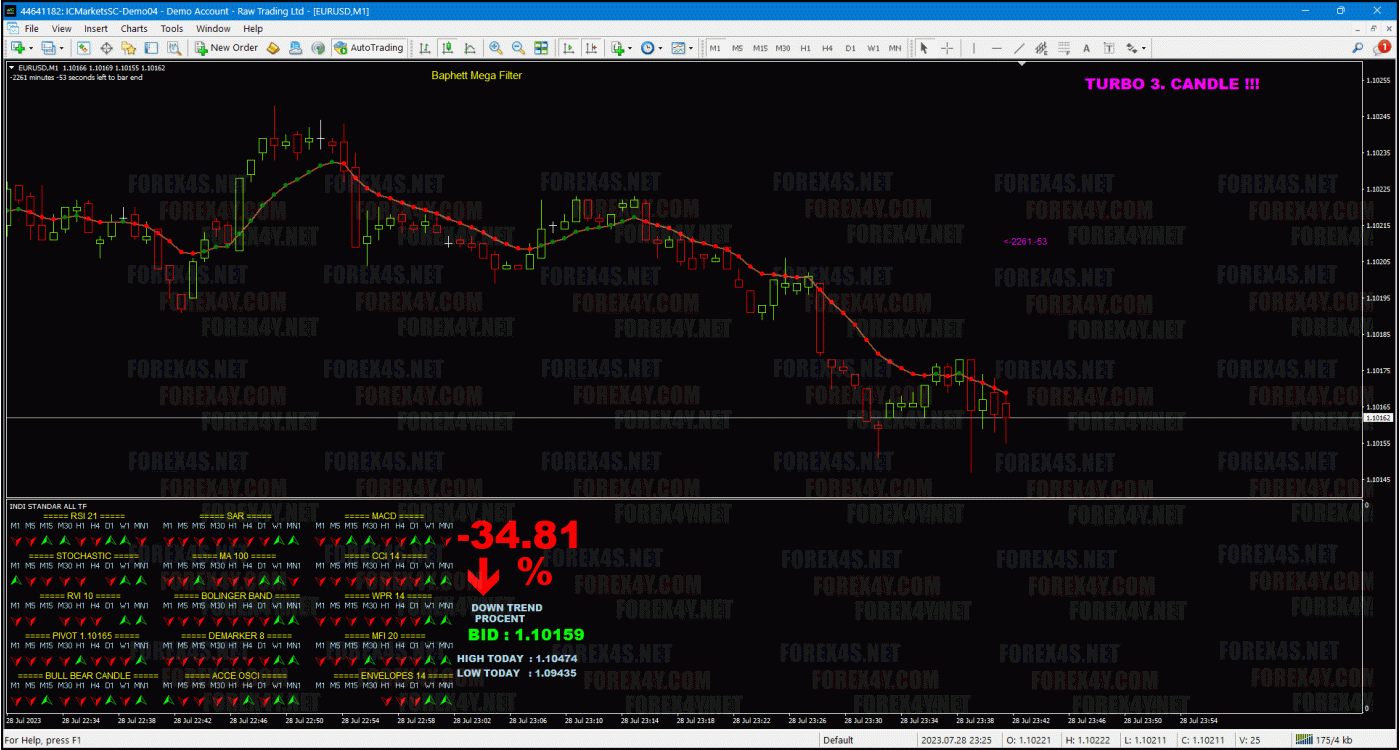Select the Crosshair tool
This screenshot has width=1400, height=750.
947,48
